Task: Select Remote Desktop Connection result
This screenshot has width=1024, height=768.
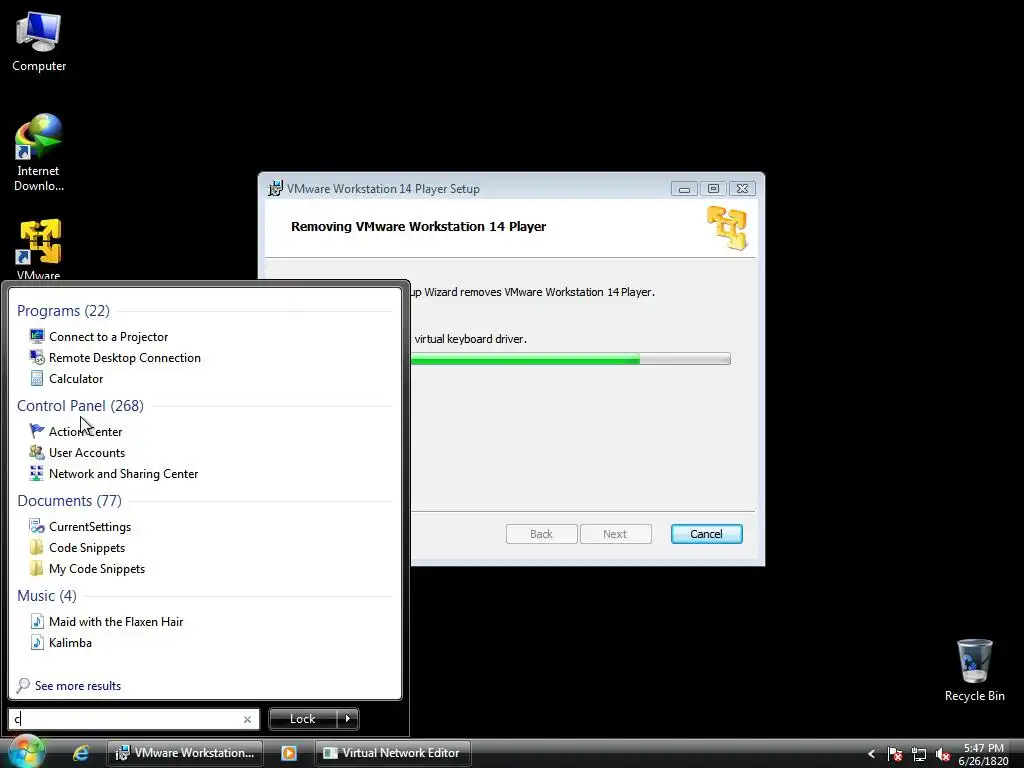Action: click(125, 357)
